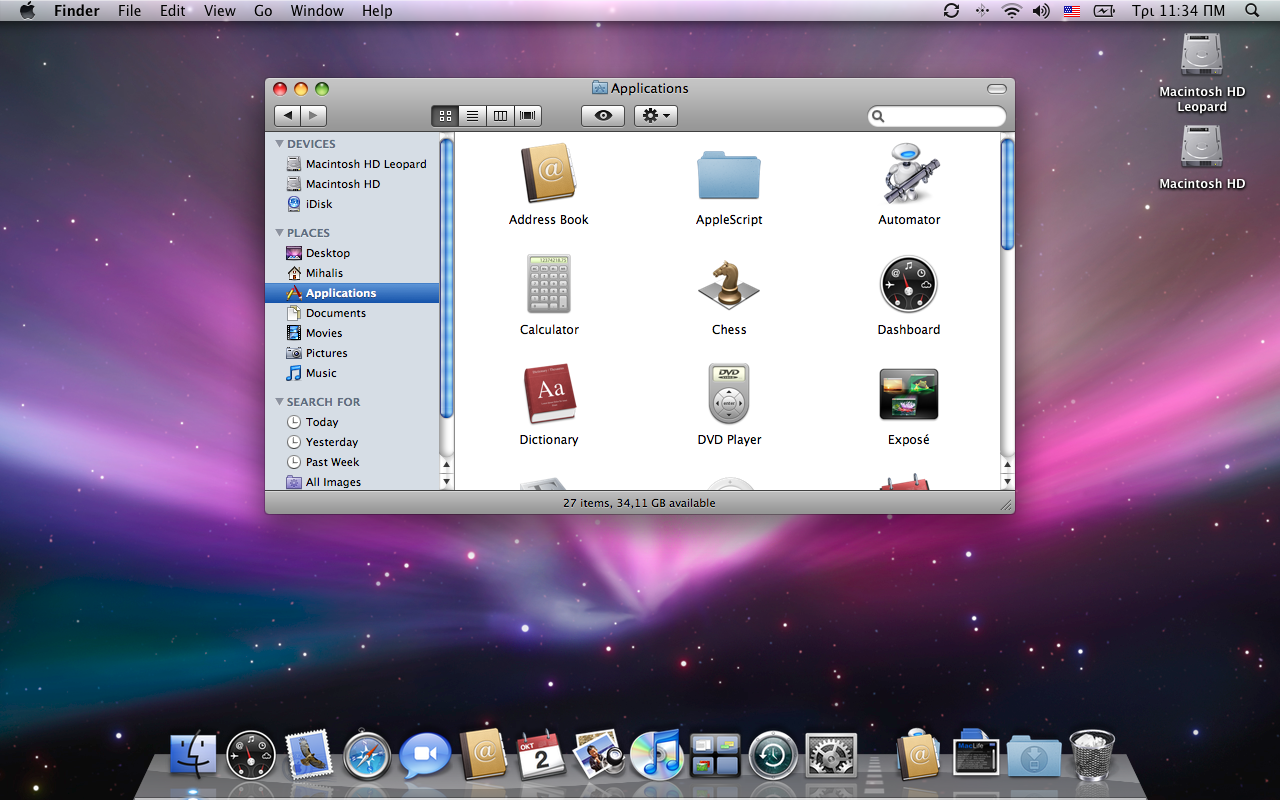Collapse the SEARCH FOR sidebar section
Screen dimensions: 1280x800
pos(280,402)
